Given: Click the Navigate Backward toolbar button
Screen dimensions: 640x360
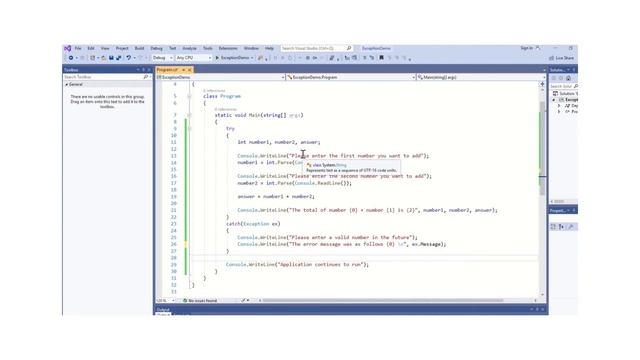Looking at the screenshot, I should [x=71, y=58].
